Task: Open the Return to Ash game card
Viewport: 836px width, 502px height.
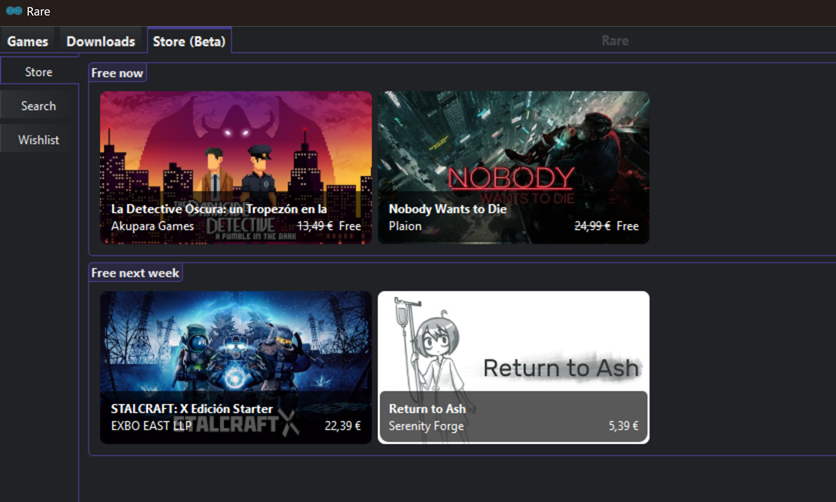Action: (x=513, y=367)
